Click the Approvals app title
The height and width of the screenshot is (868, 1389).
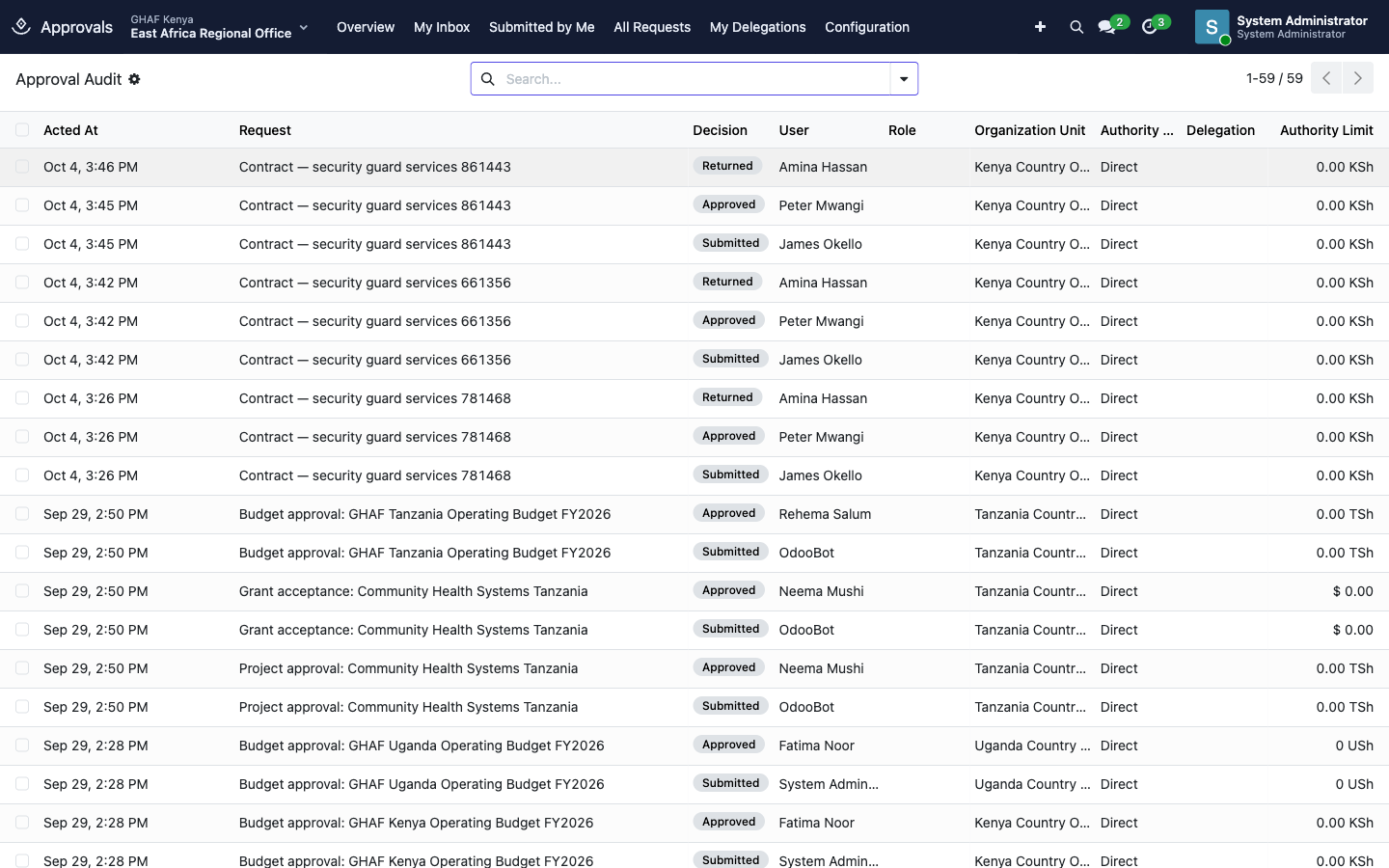76,27
